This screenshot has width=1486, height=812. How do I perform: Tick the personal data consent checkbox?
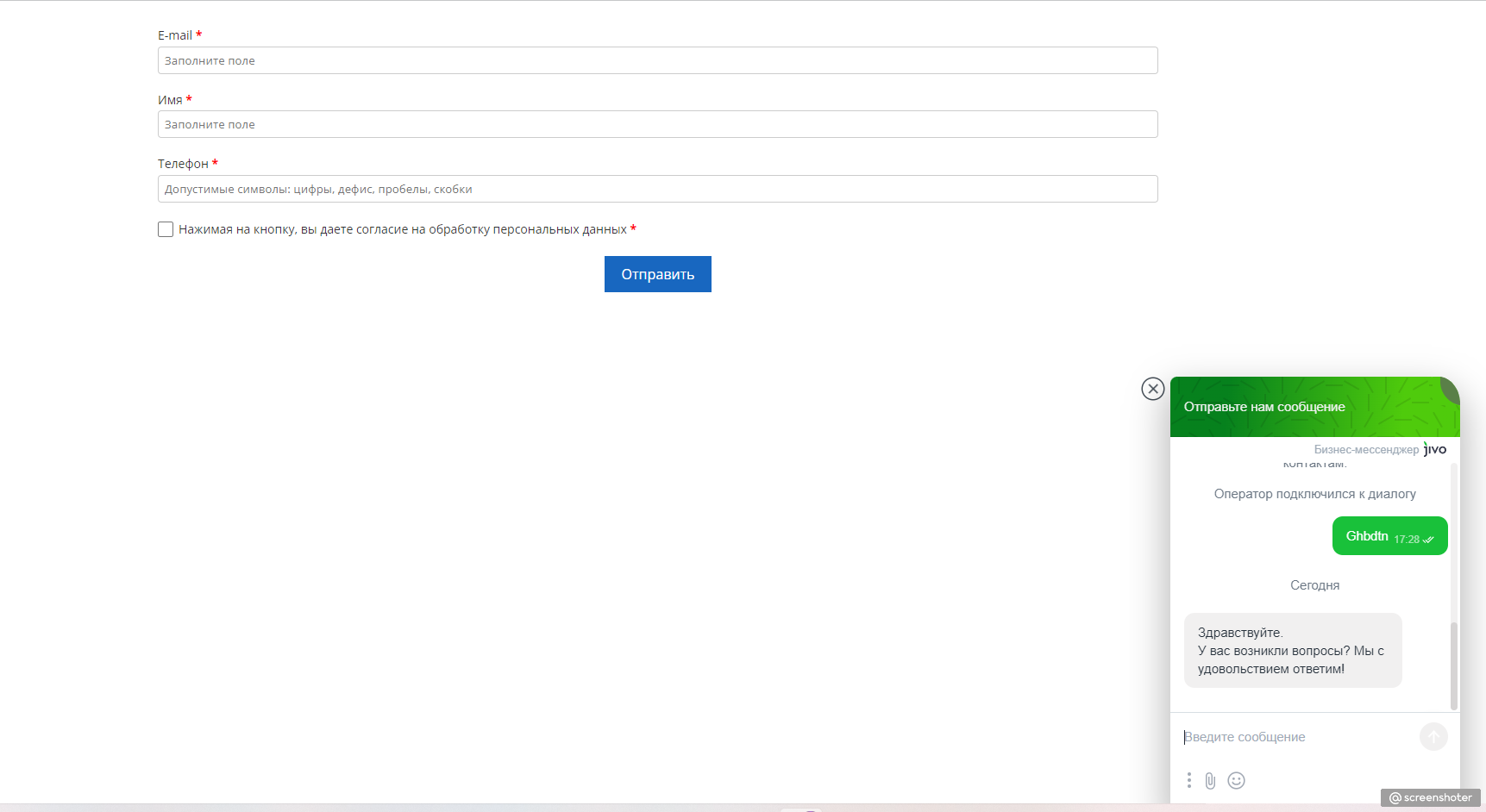[166, 229]
